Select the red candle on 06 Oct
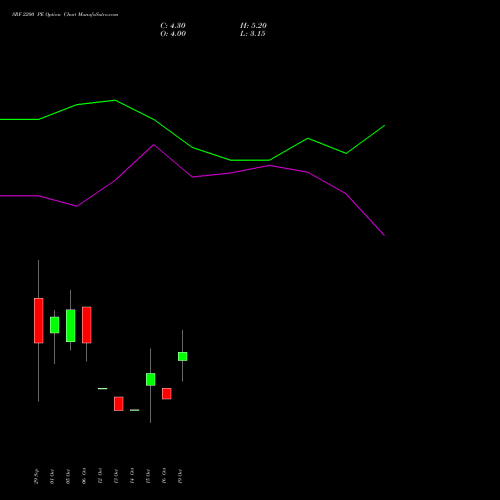This screenshot has height=500, width=500. tap(87, 325)
